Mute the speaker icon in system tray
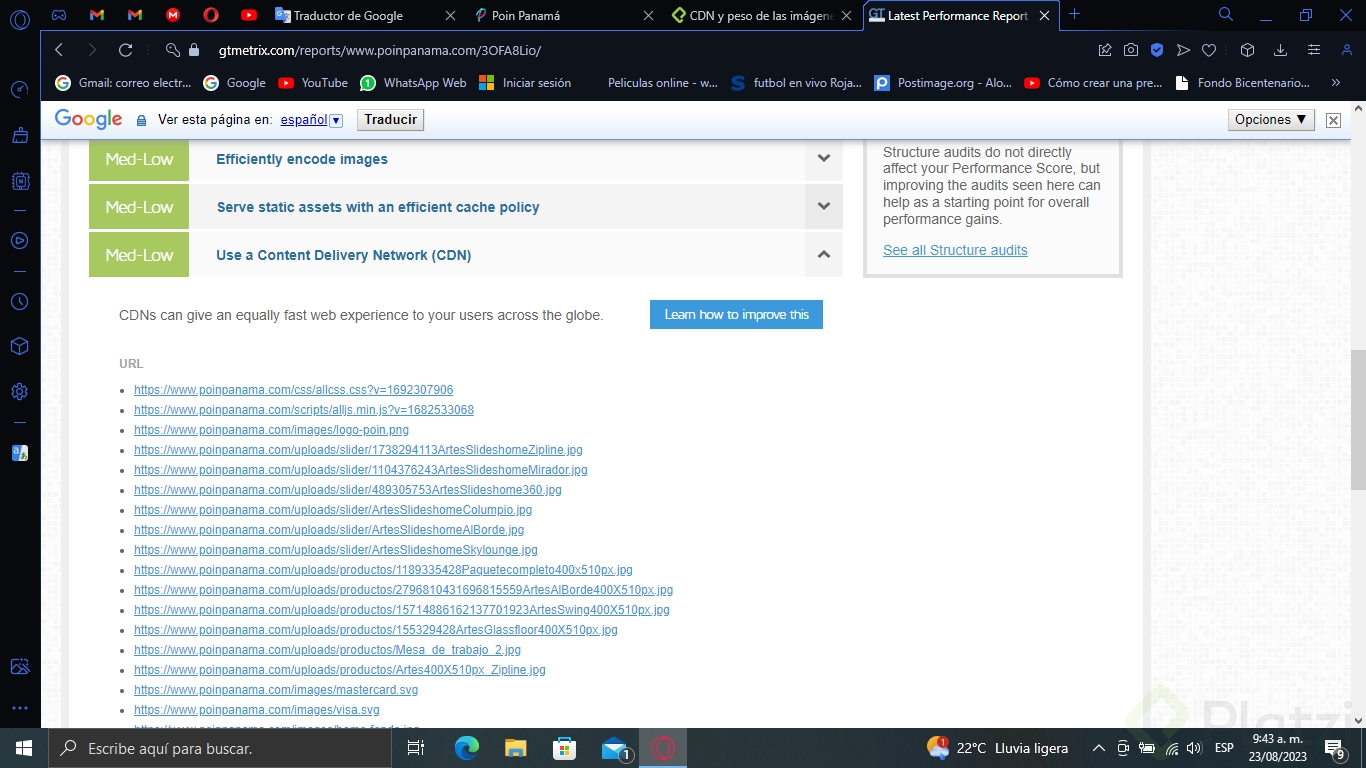1366x768 pixels. (1194, 747)
